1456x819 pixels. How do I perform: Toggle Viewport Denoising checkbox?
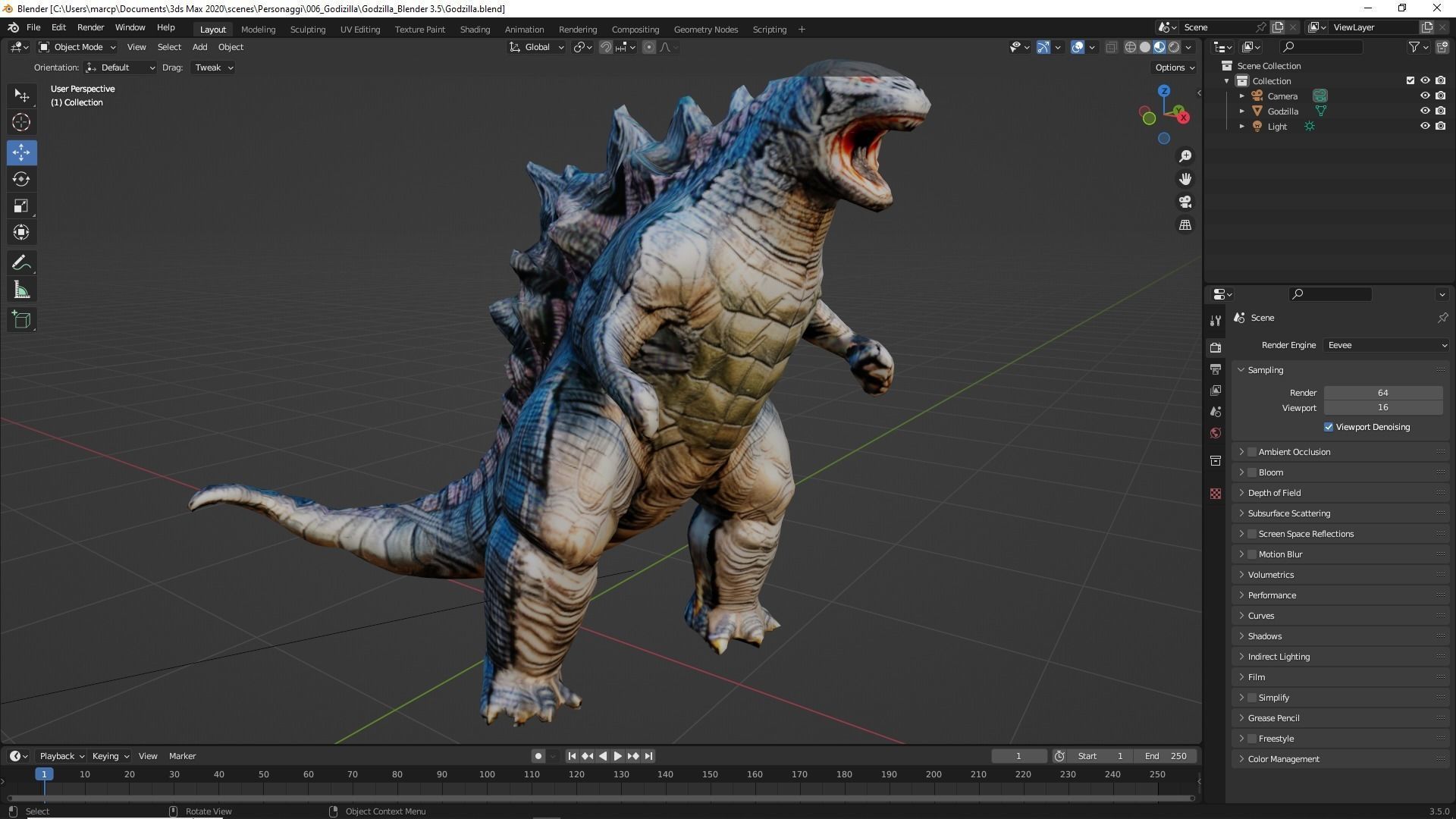click(1329, 427)
